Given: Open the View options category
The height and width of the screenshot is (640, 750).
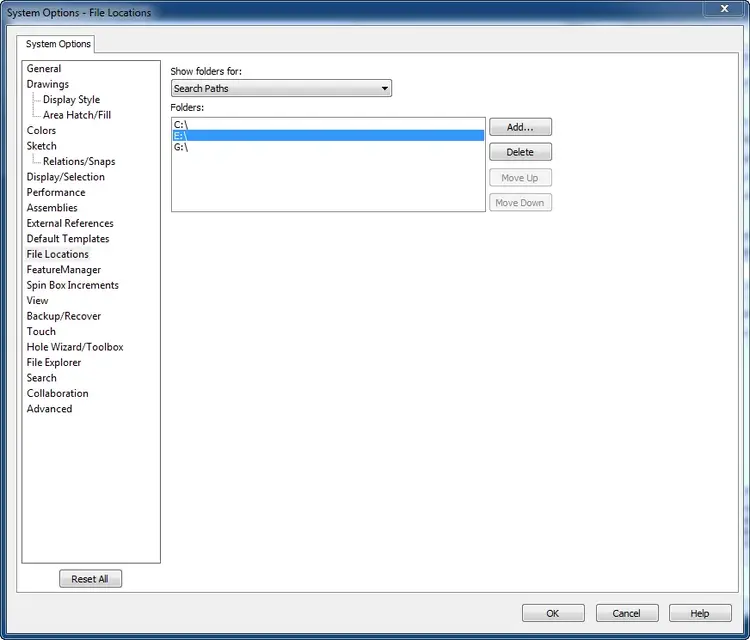Looking at the screenshot, I should pyautogui.click(x=37, y=300).
